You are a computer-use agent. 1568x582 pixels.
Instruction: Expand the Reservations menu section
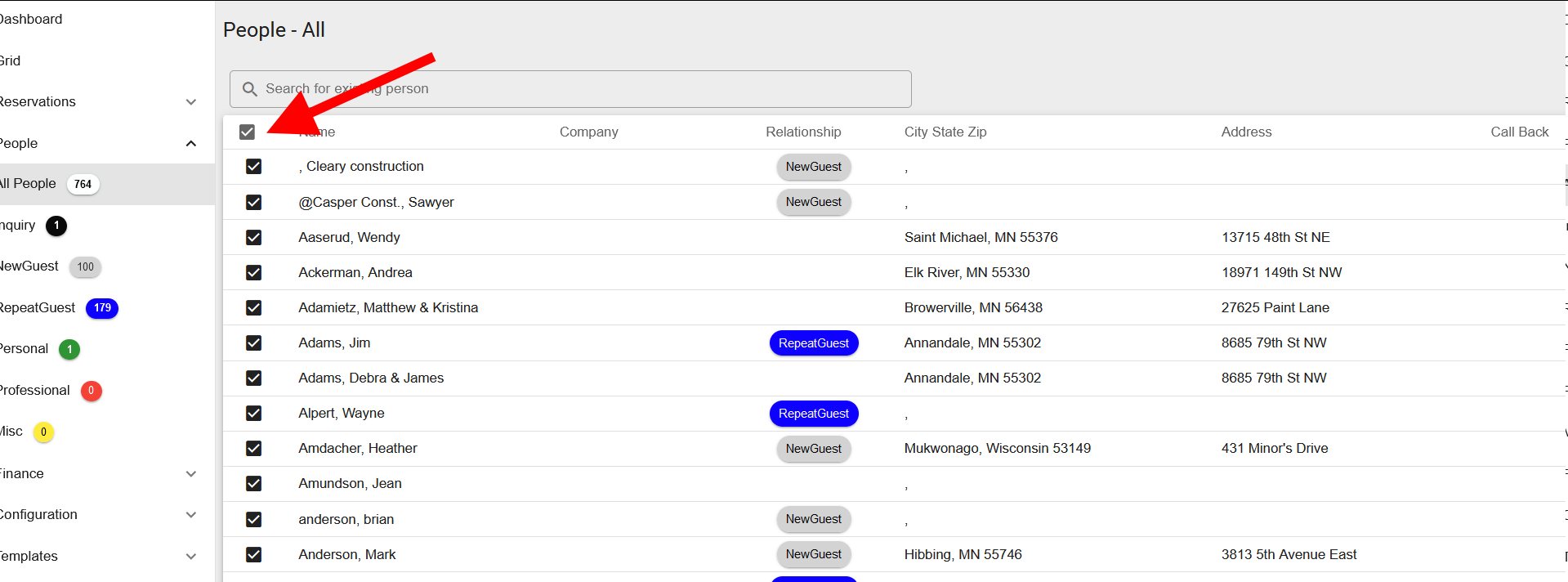tap(190, 102)
